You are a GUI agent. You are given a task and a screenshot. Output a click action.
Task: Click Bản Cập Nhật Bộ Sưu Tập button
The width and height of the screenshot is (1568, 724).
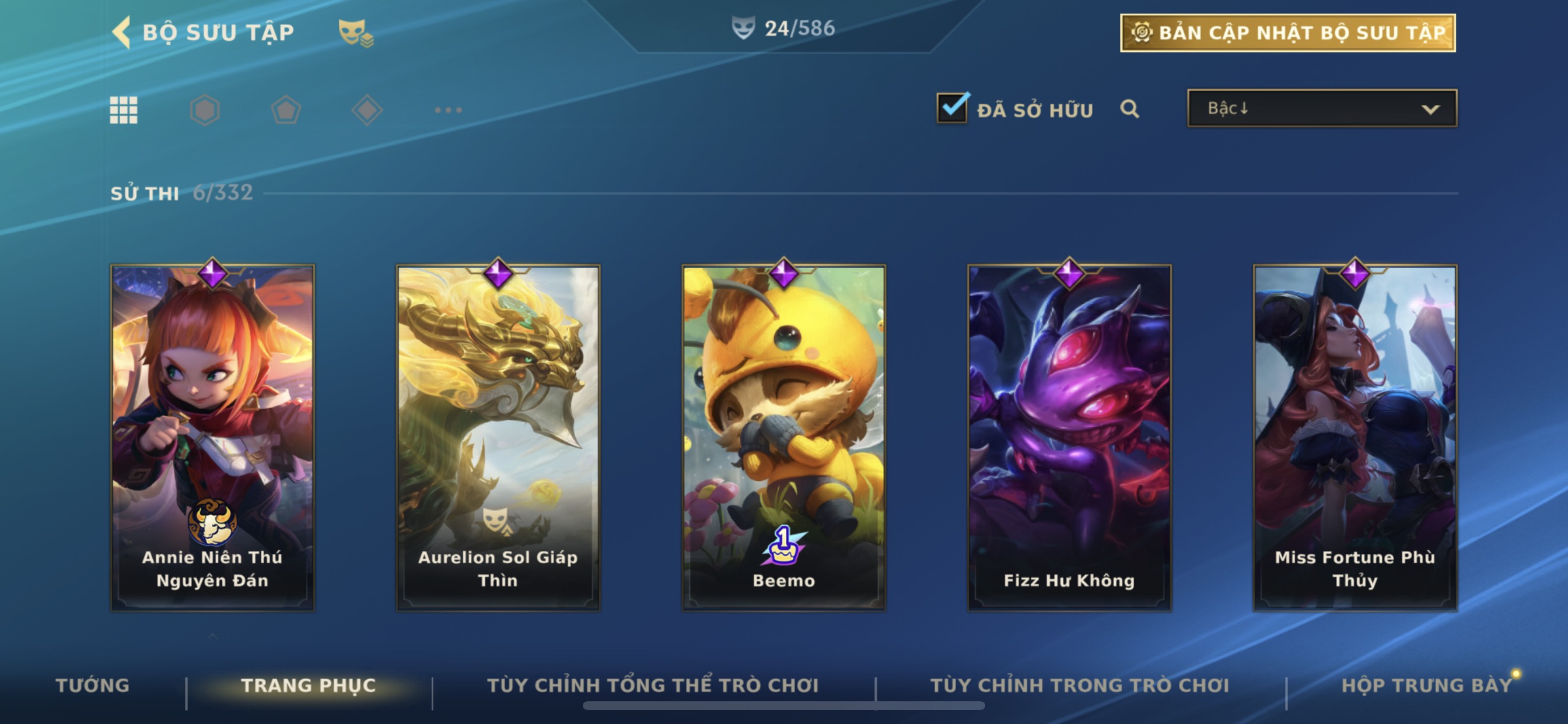(x=1287, y=33)
